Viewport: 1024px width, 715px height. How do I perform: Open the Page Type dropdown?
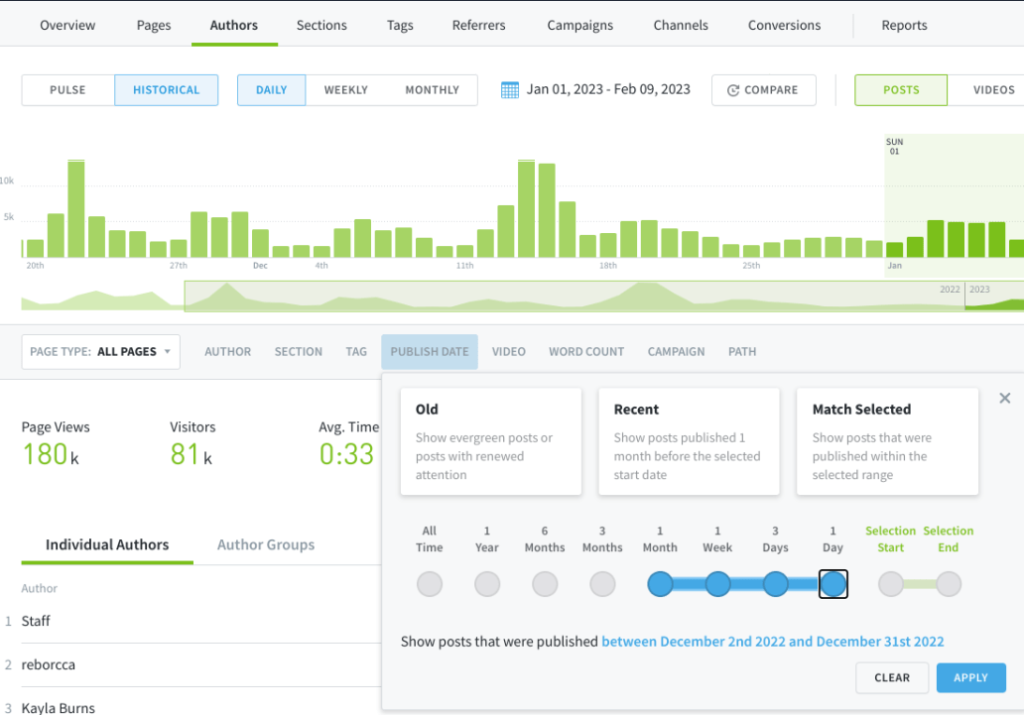coord(101,352)
